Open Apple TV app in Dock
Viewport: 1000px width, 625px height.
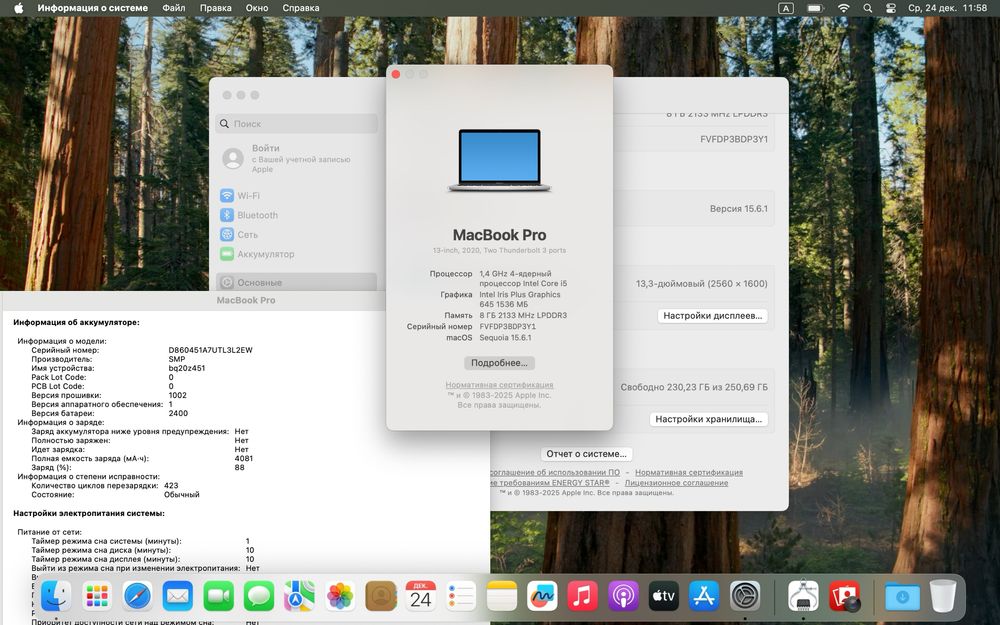(x=664, y=596)
